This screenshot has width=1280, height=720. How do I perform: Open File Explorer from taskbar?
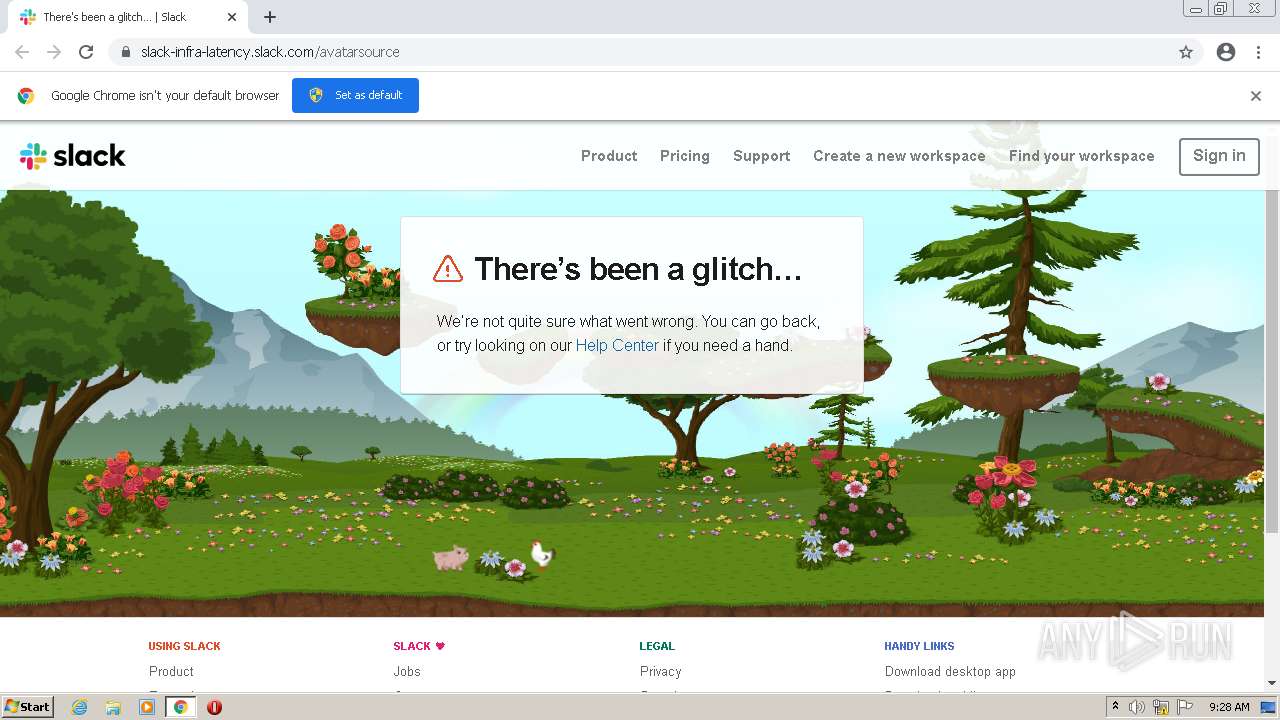coord(113,707)
